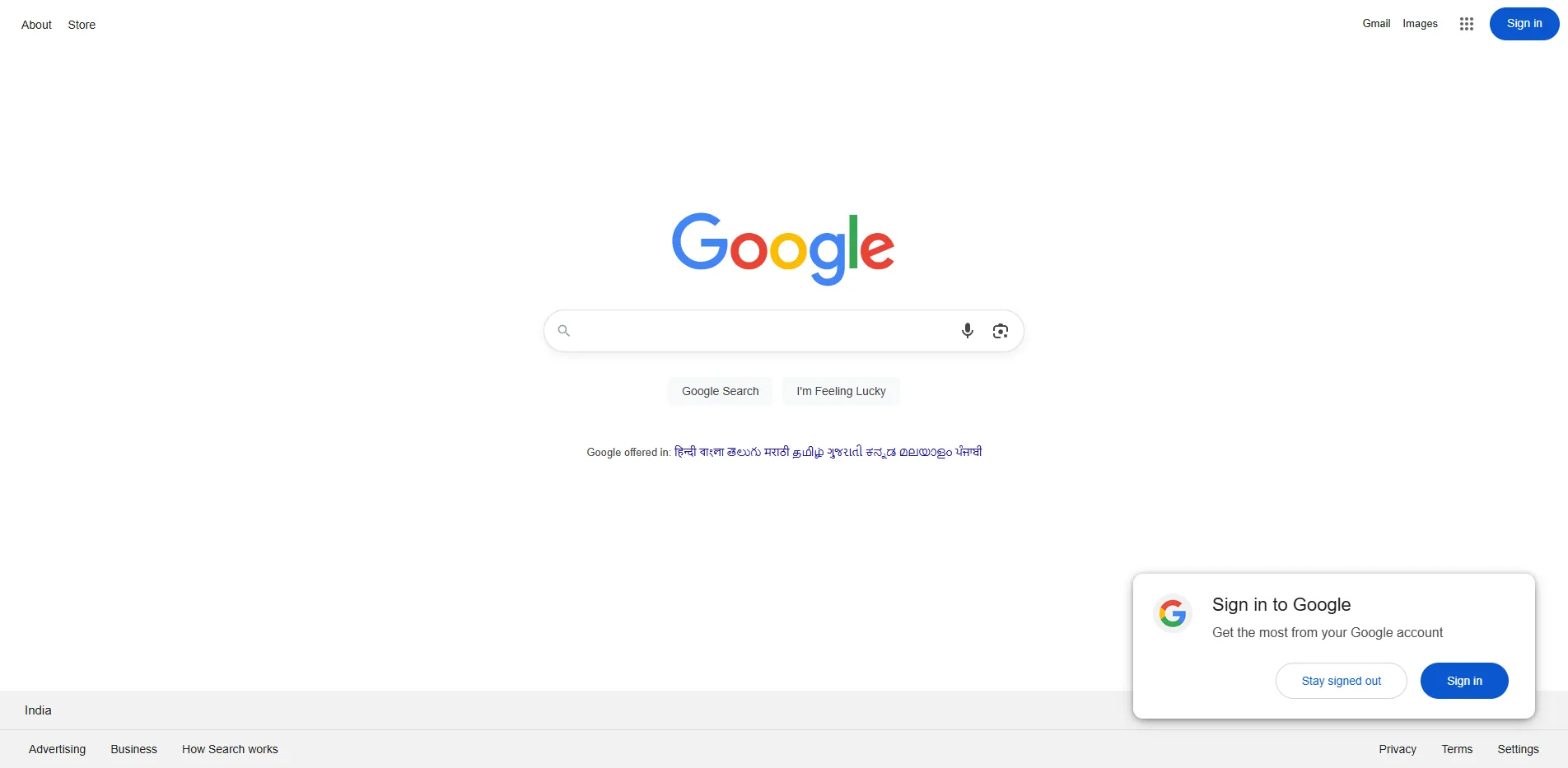This screenshot has height=768, width=1568.
Task: Click the top-right Sign in button
Action: coord(1524,24)
